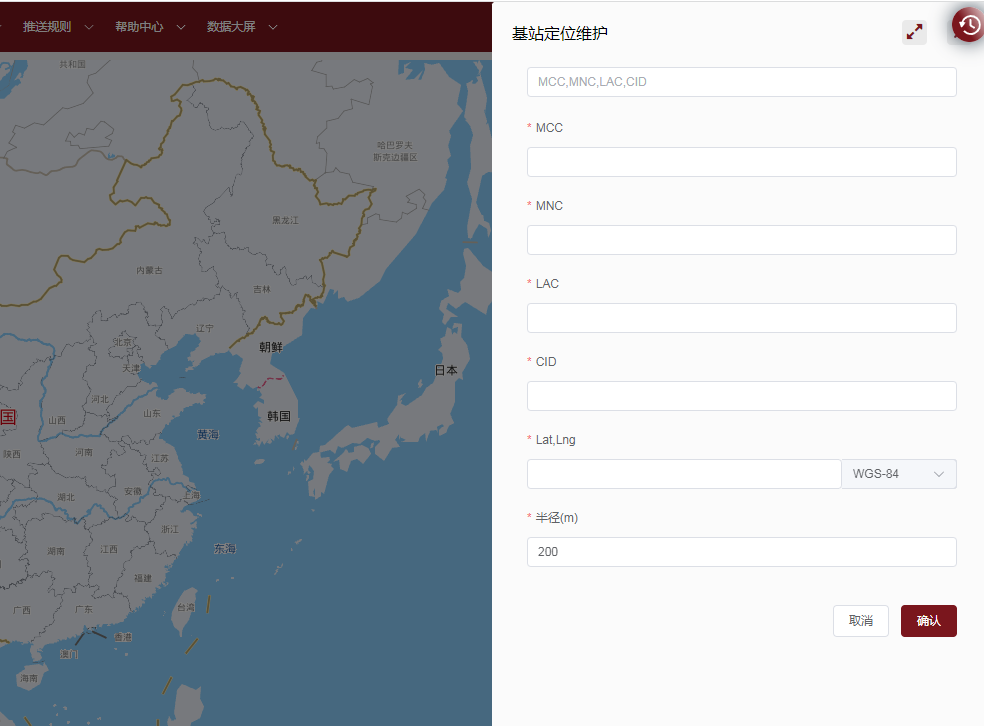Click the 韩国 label on the map
This screenshot has height=726, width=984.
pyautogui.click(x=278, y=416)
